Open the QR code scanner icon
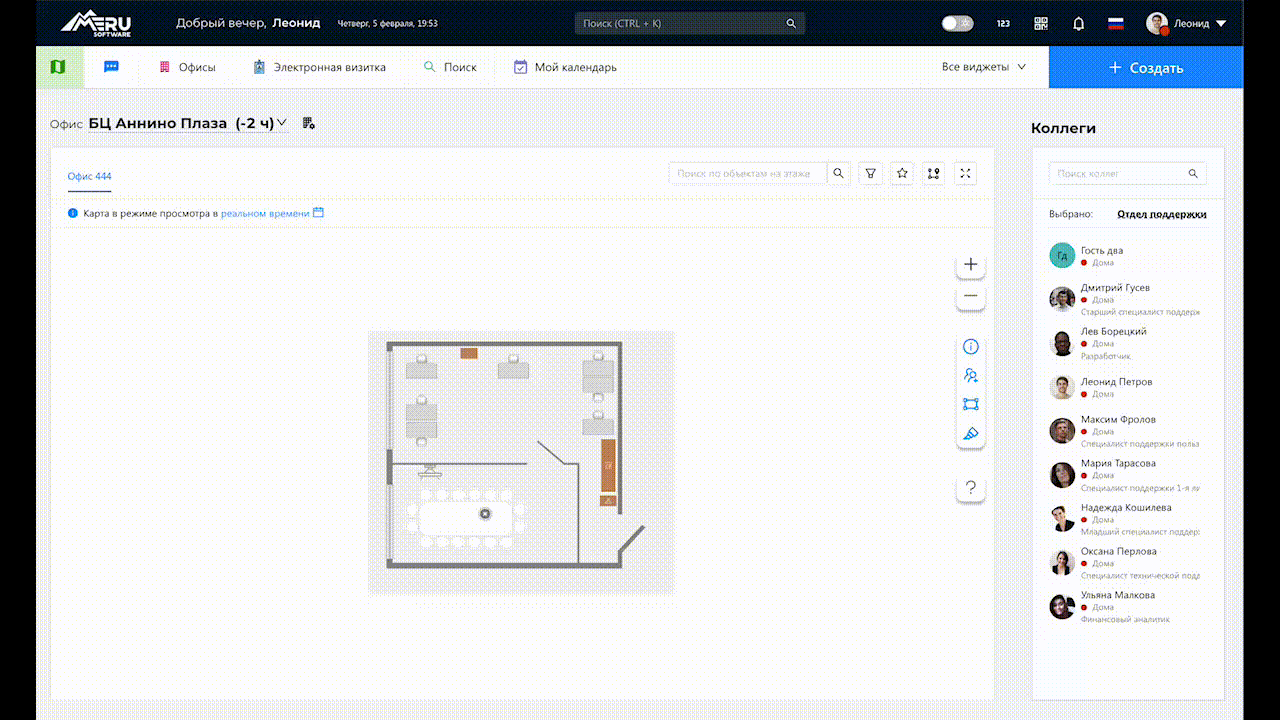Screen dimensions: 1280x720 coord(1041,24)
